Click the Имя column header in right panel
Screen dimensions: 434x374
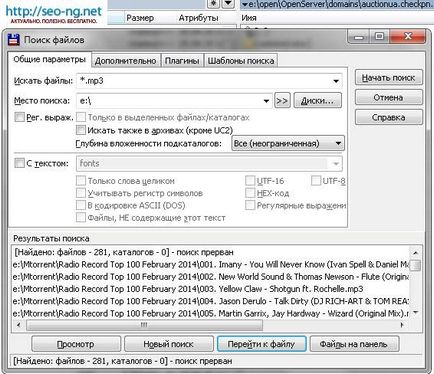249,18
